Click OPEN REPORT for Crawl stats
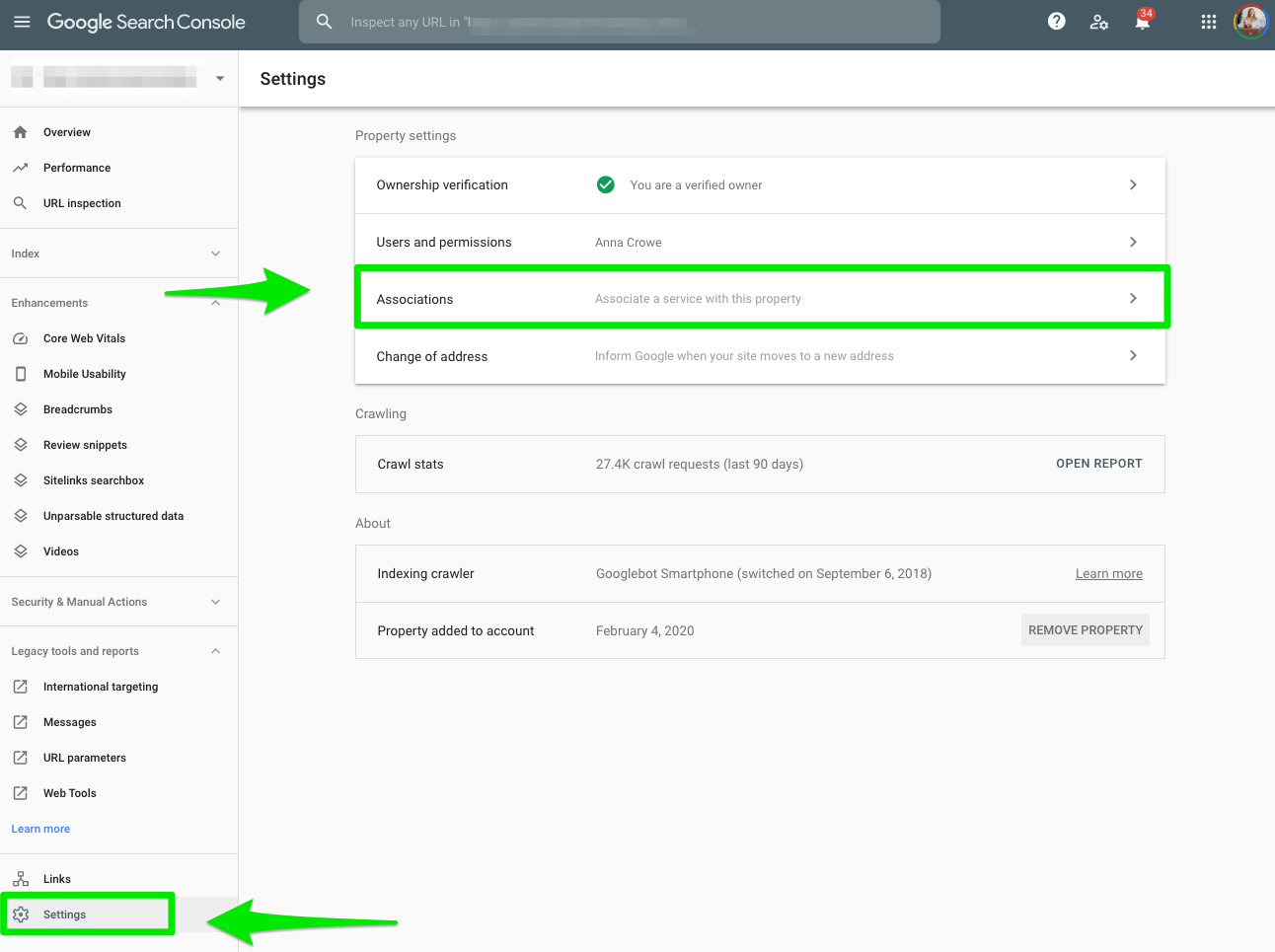Image resolution: width=1275 pixels, height=952 pixels. [x=1099, y=464]
